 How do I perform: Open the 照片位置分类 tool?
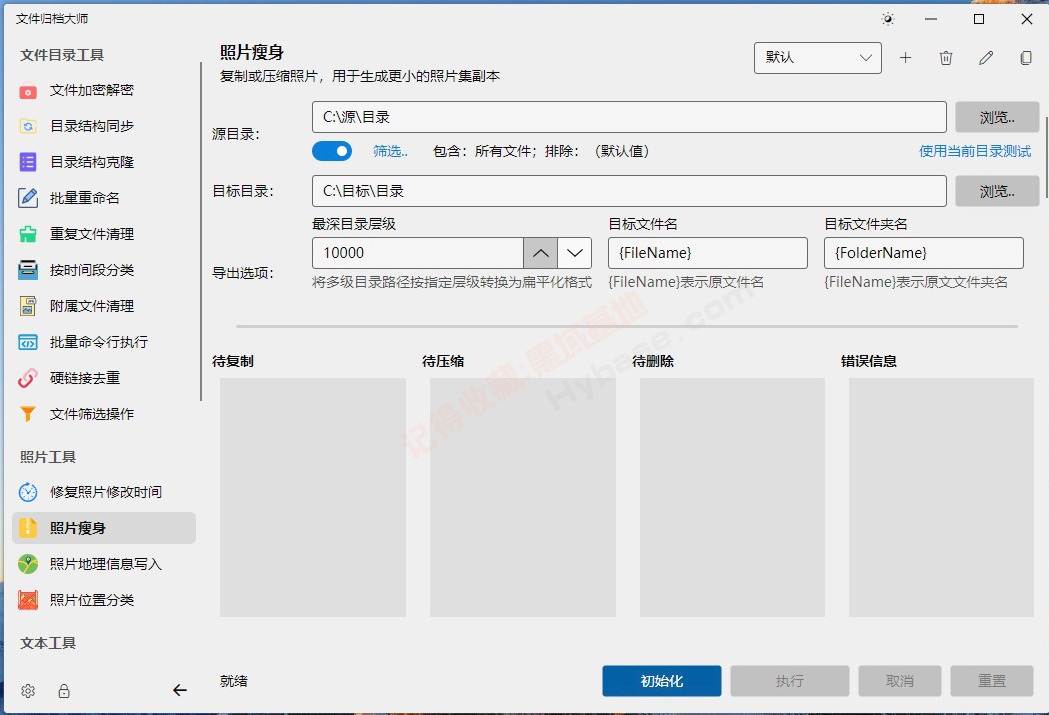click(x=92, y=600)
